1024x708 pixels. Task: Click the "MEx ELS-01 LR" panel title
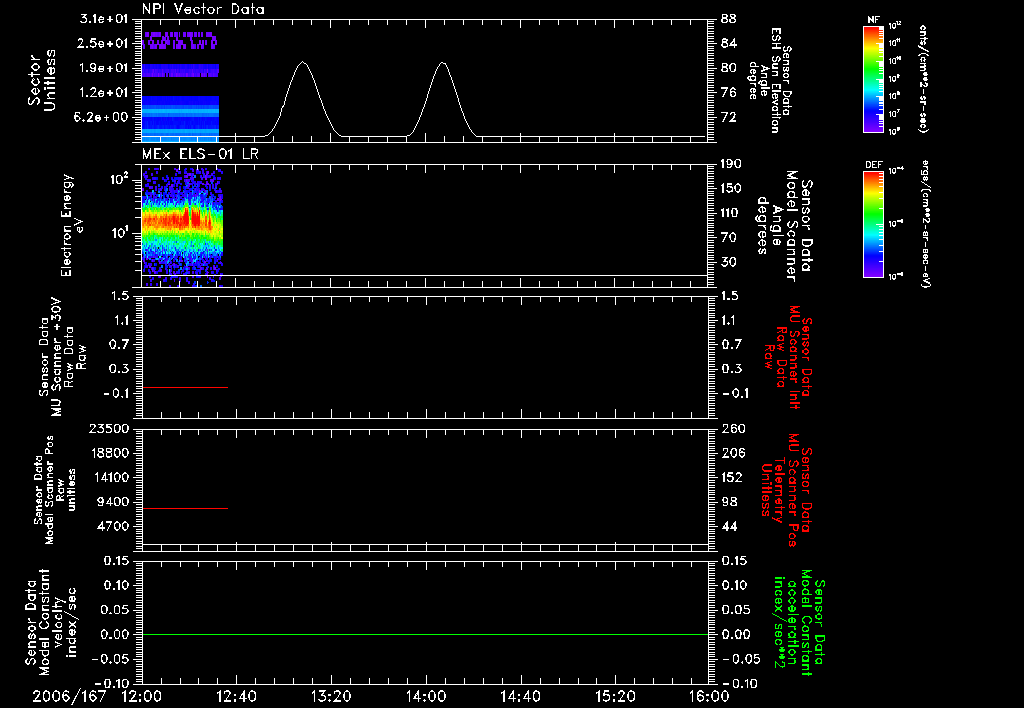pyautogui.click(x=200, y=154)
